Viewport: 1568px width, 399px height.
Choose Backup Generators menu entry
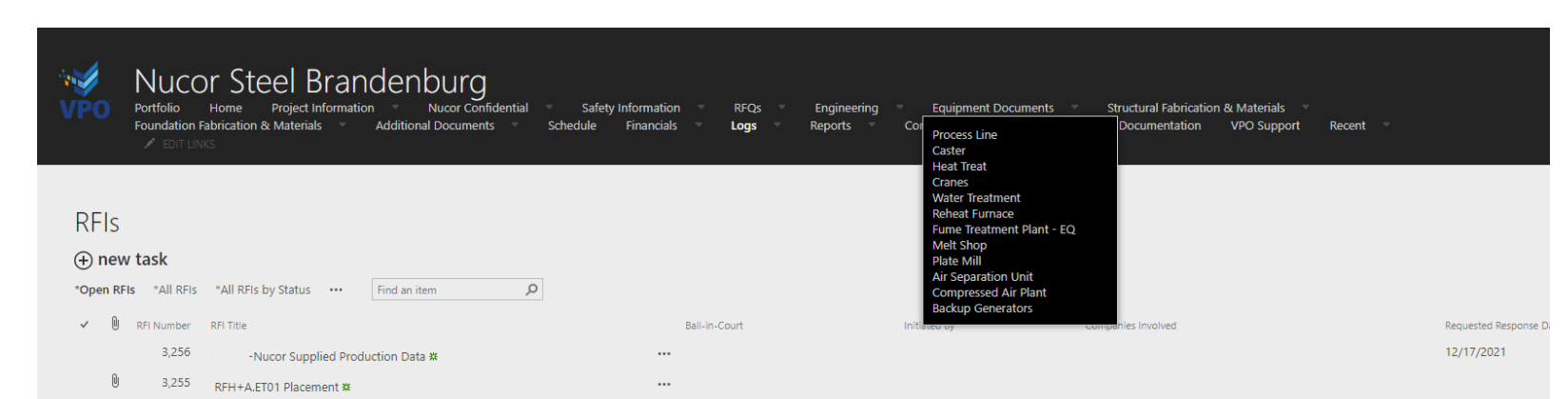click(x=982, y=309)
